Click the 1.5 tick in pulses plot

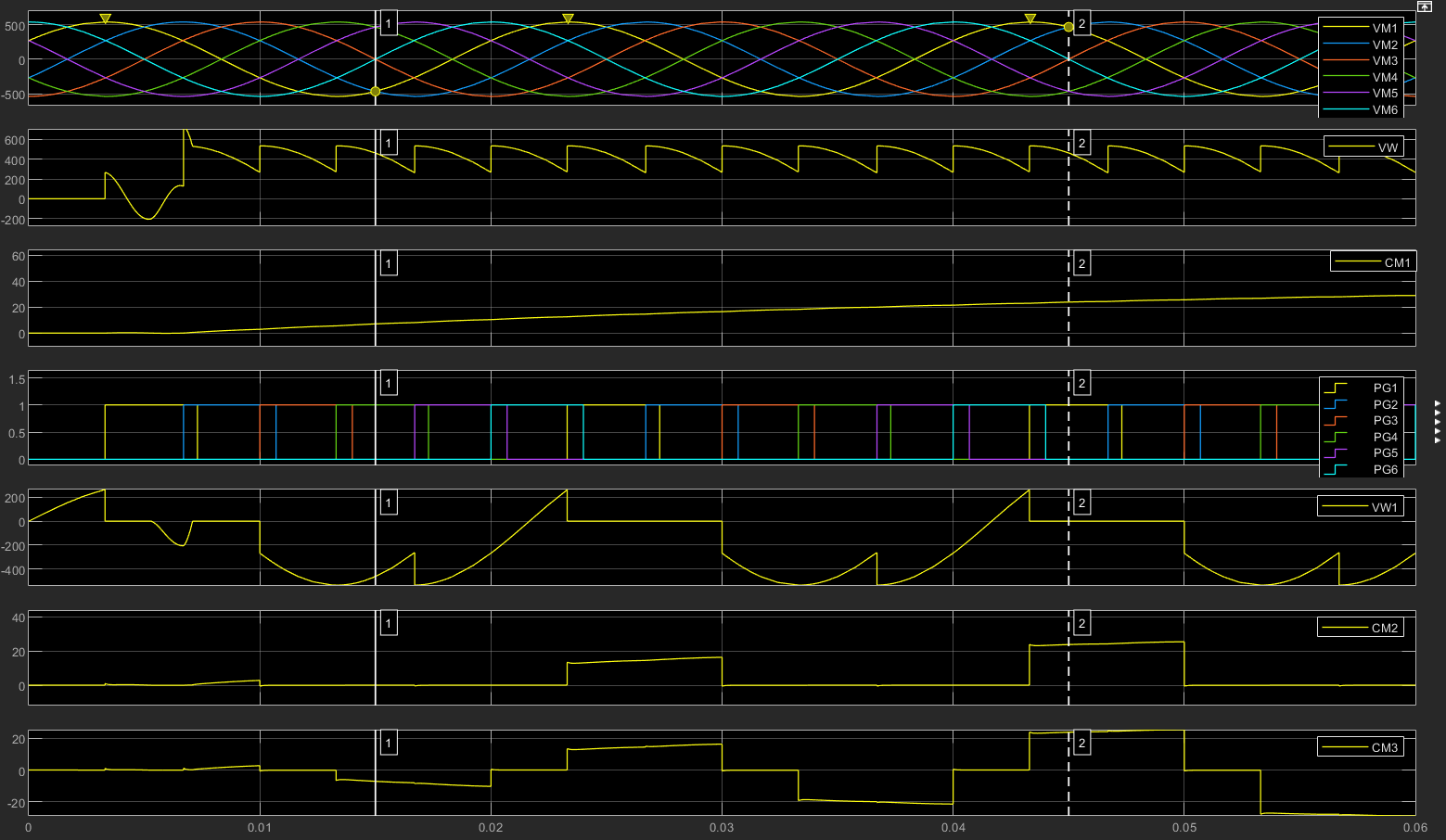[x=16, y=379]
